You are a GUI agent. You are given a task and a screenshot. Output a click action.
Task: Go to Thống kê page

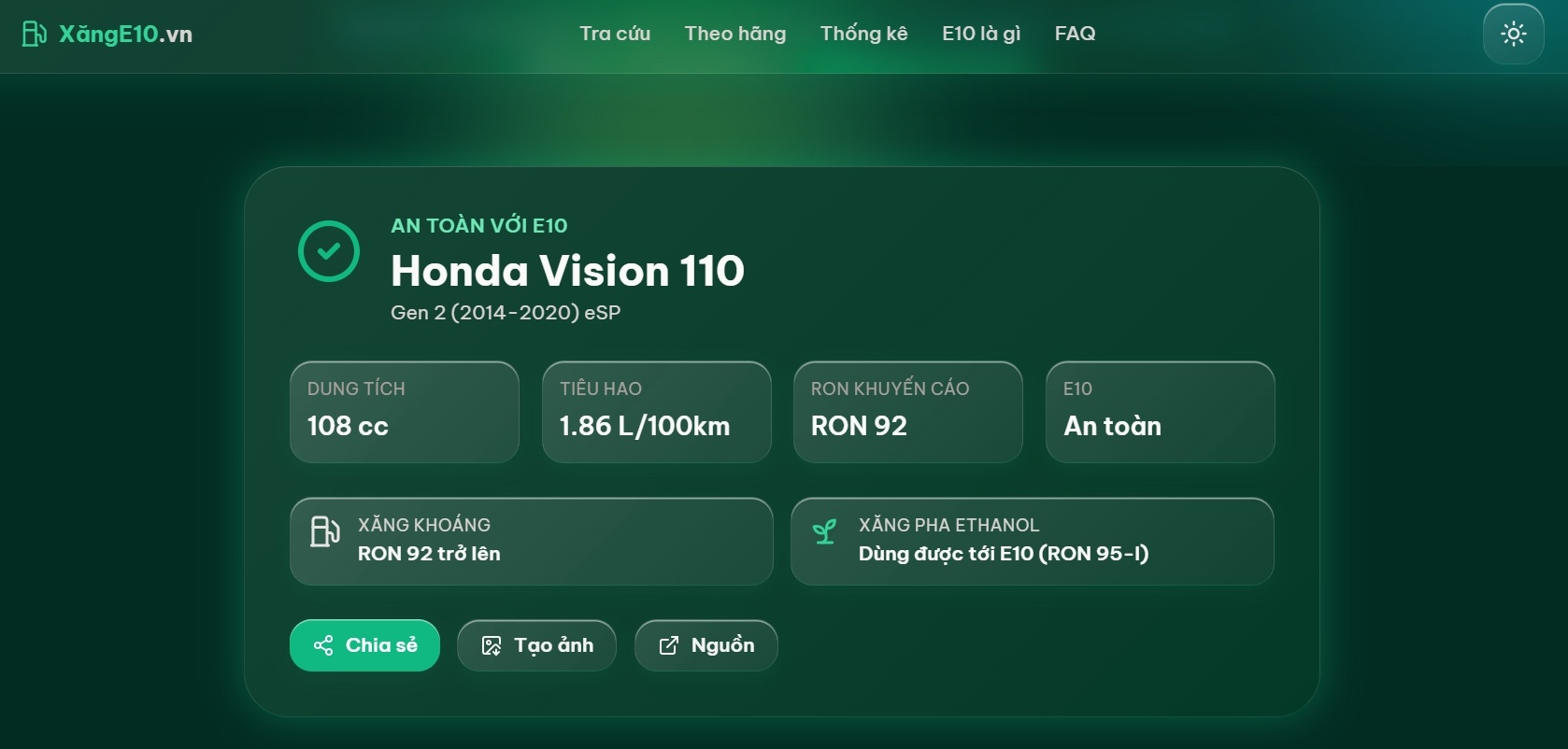[x=863, y=34]
